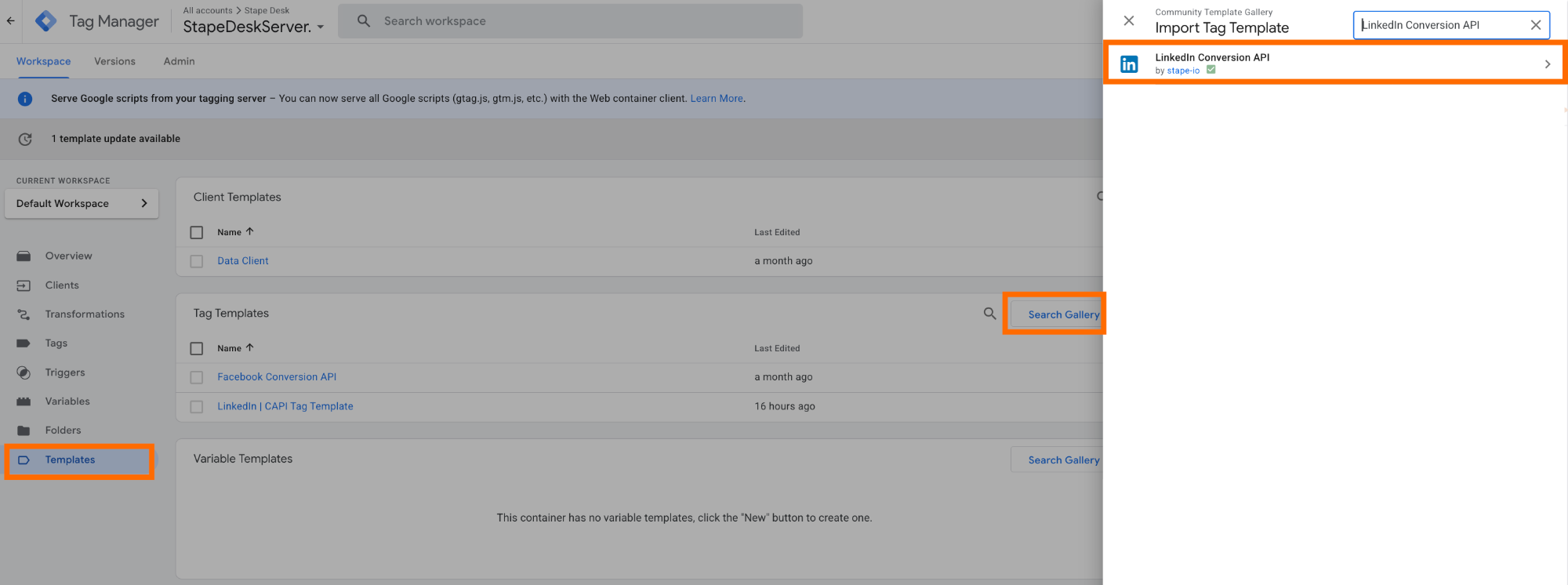Check the LinkedIn | CAPI Tag Template checkbox
Viewport: 1568px width, 585px height.
[x=197, y=407]
